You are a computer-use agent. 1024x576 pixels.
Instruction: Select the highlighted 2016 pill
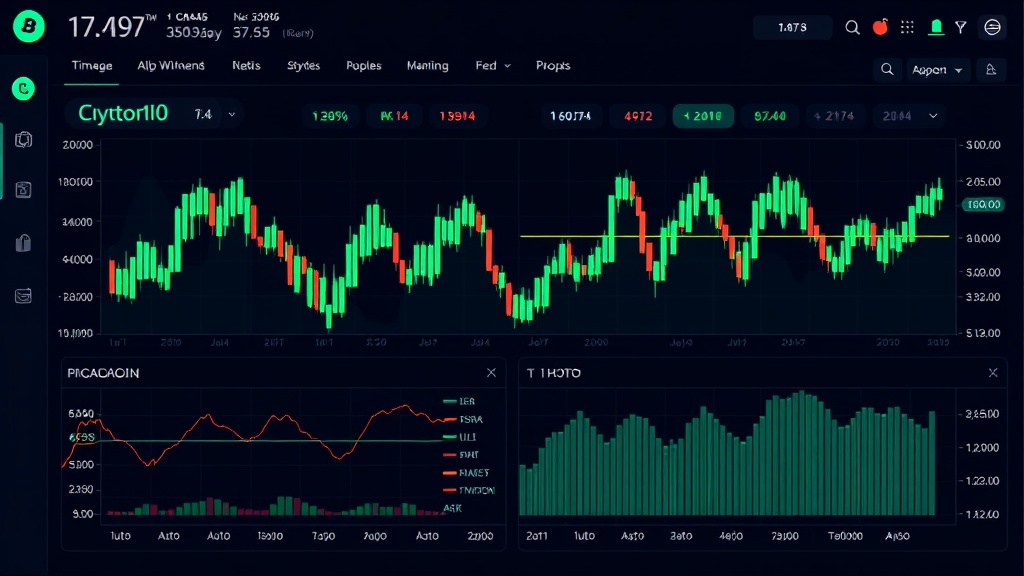point(703,116)
